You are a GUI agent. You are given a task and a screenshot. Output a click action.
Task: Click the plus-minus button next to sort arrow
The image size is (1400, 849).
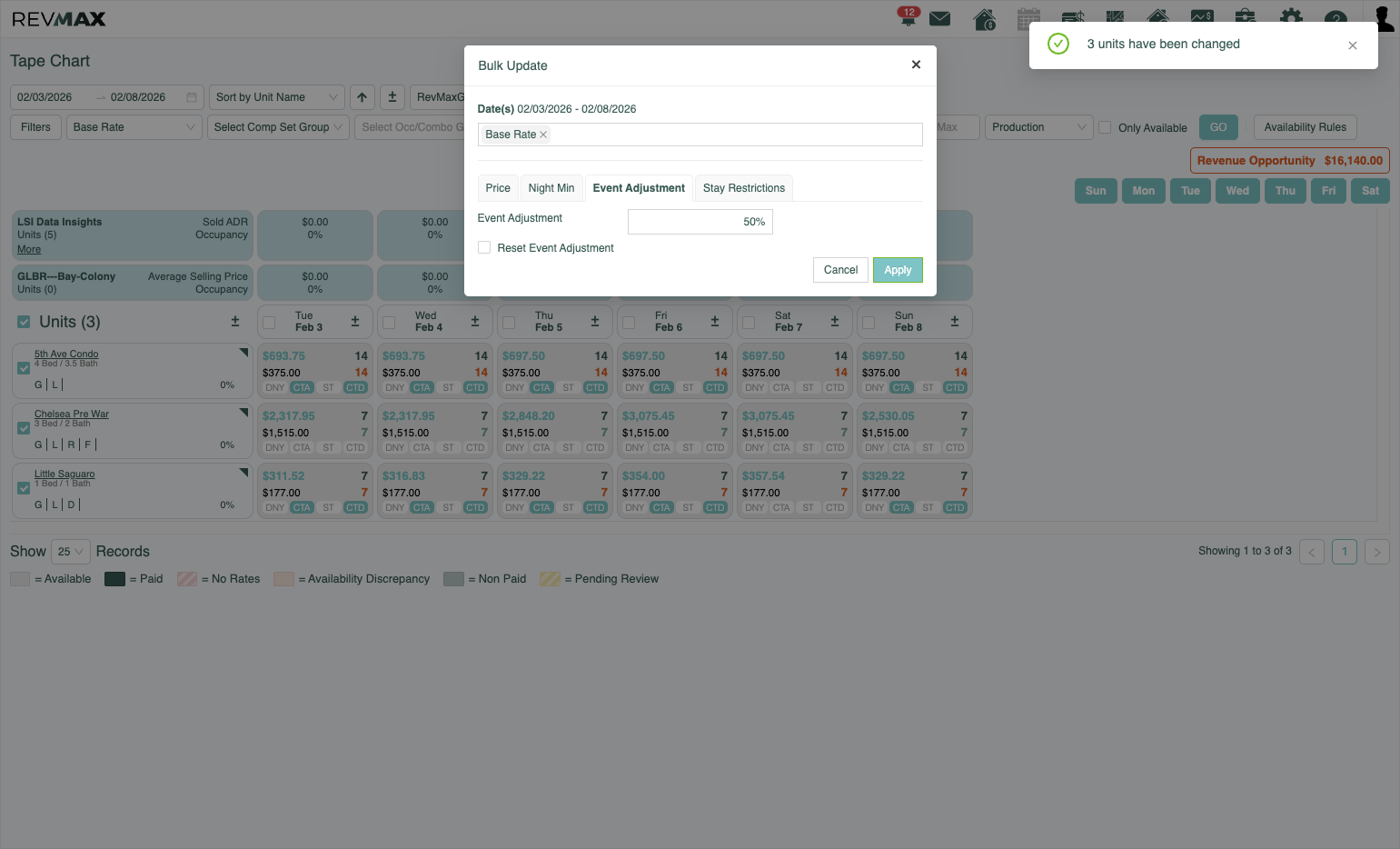point(392,97)
